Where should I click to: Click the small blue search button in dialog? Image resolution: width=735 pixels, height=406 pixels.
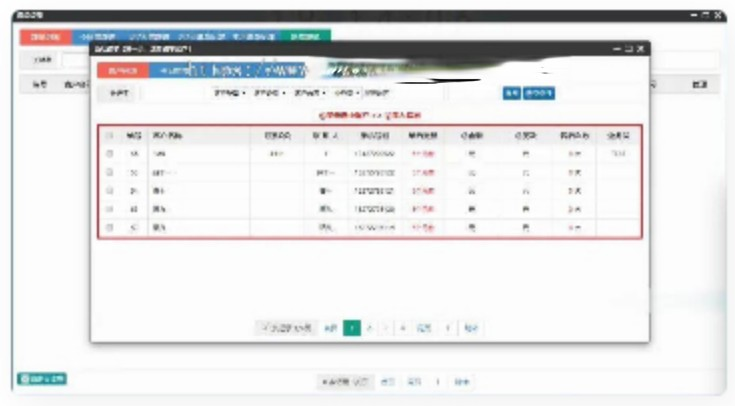pyautogui.click(x=511, y=93)
